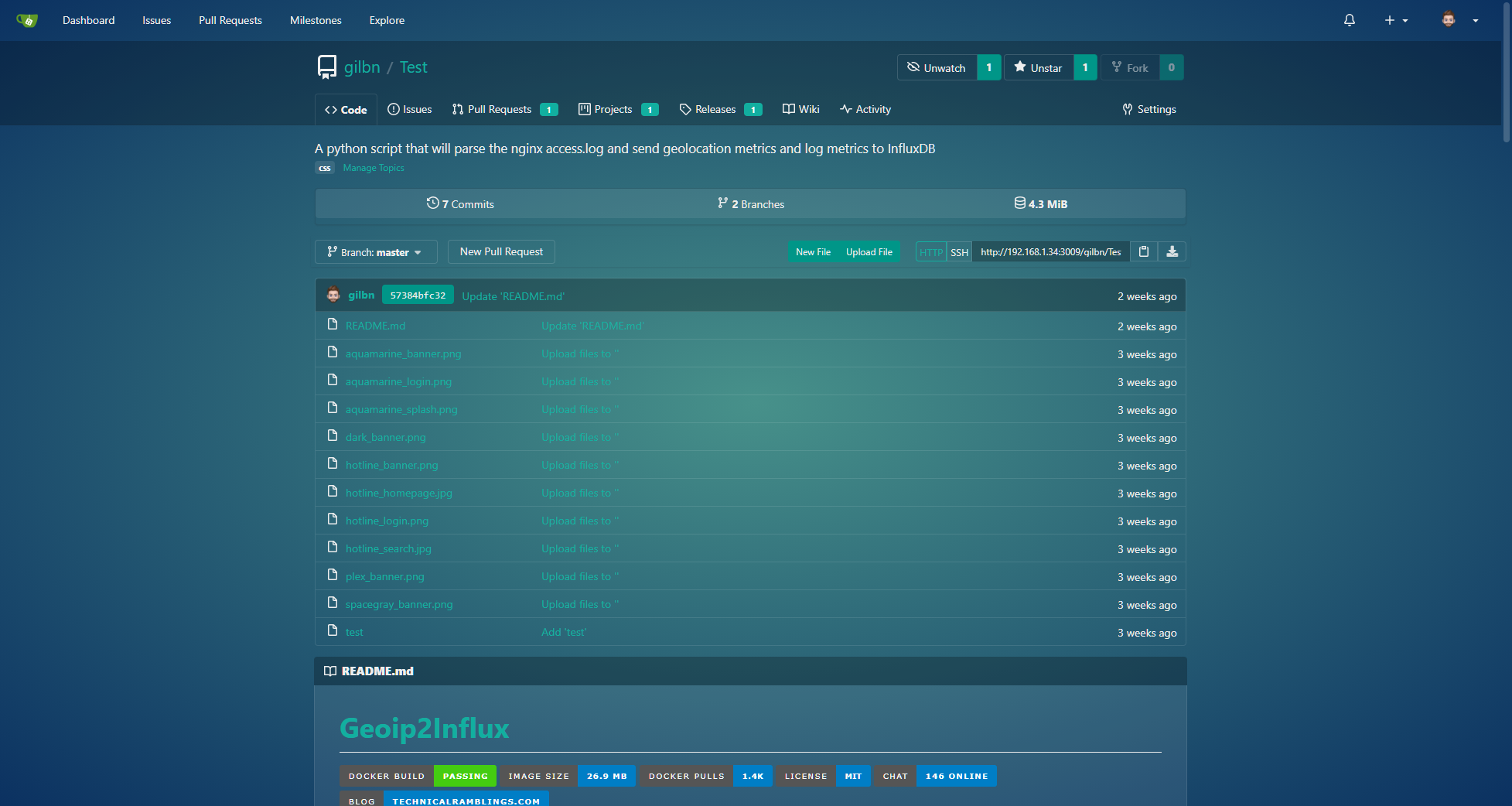Click the repository clone URL field
This screenshot has height=806, width=1512.
1050,252
